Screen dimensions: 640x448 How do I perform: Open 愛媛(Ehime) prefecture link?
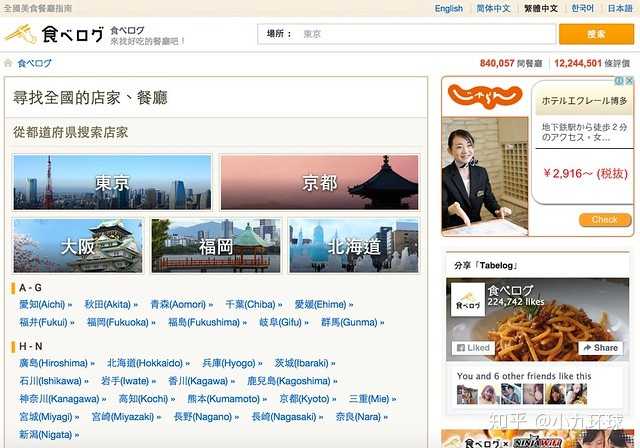click(x=324, y=304)
